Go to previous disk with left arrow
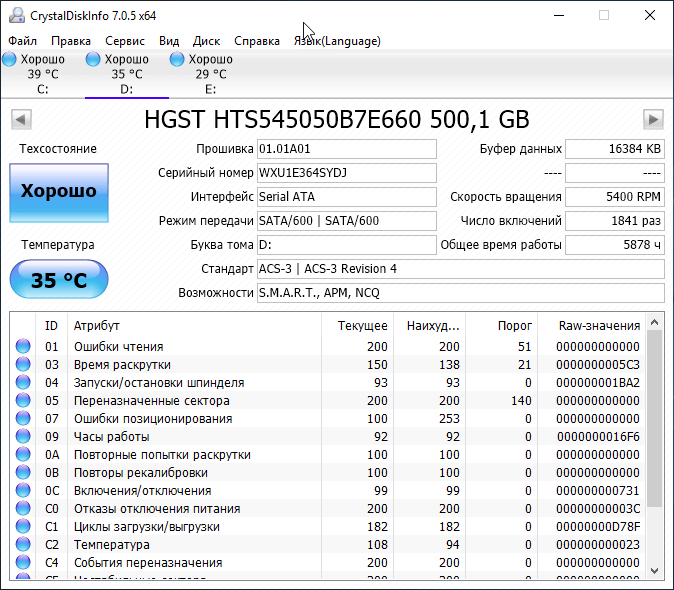Image resolution: width=674 pixels, height=590 pixels. tap(21, 119)
